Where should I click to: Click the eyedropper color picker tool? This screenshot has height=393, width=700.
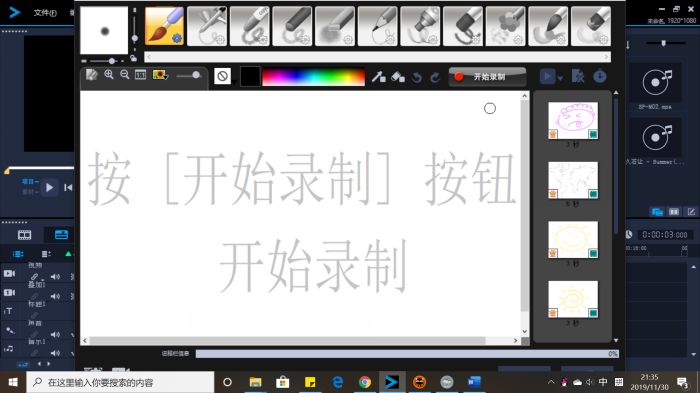click(378, 77)
